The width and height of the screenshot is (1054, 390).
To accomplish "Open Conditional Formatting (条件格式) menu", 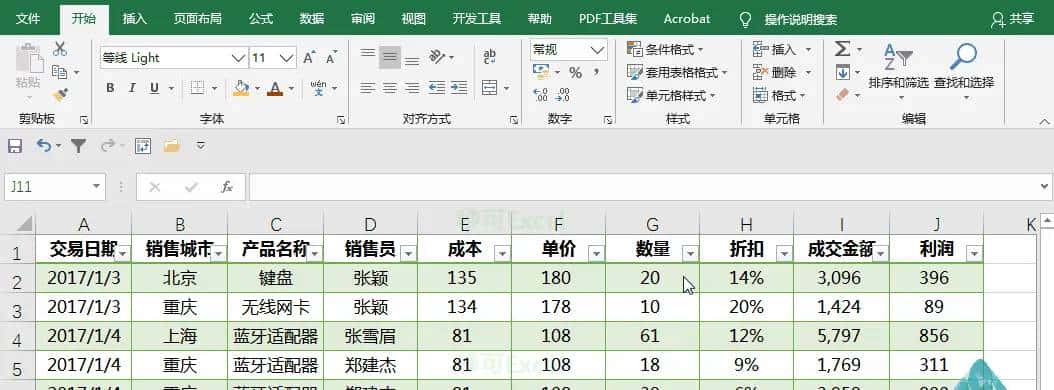I will (665, 49).
